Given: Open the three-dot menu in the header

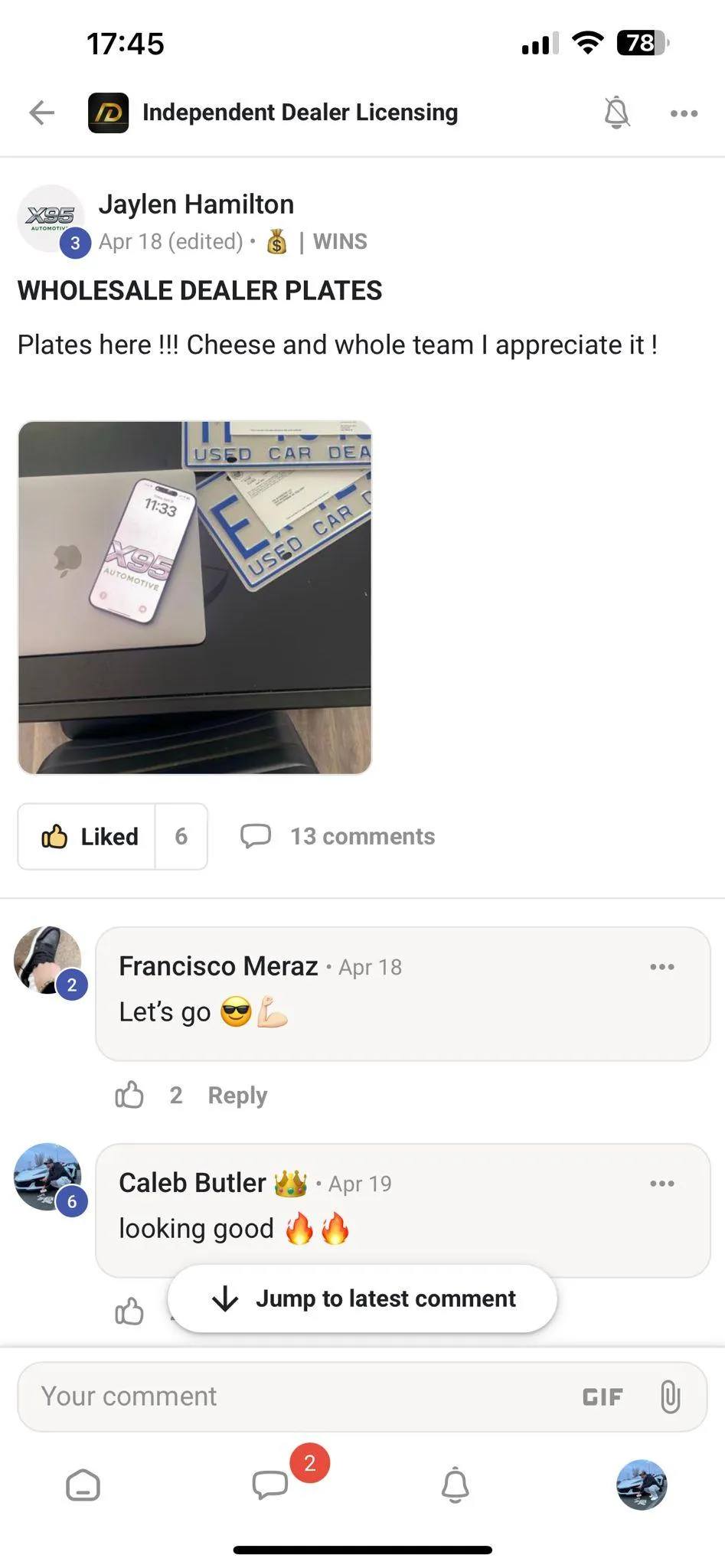Looking at the screenshot, I should pos(684,113).
